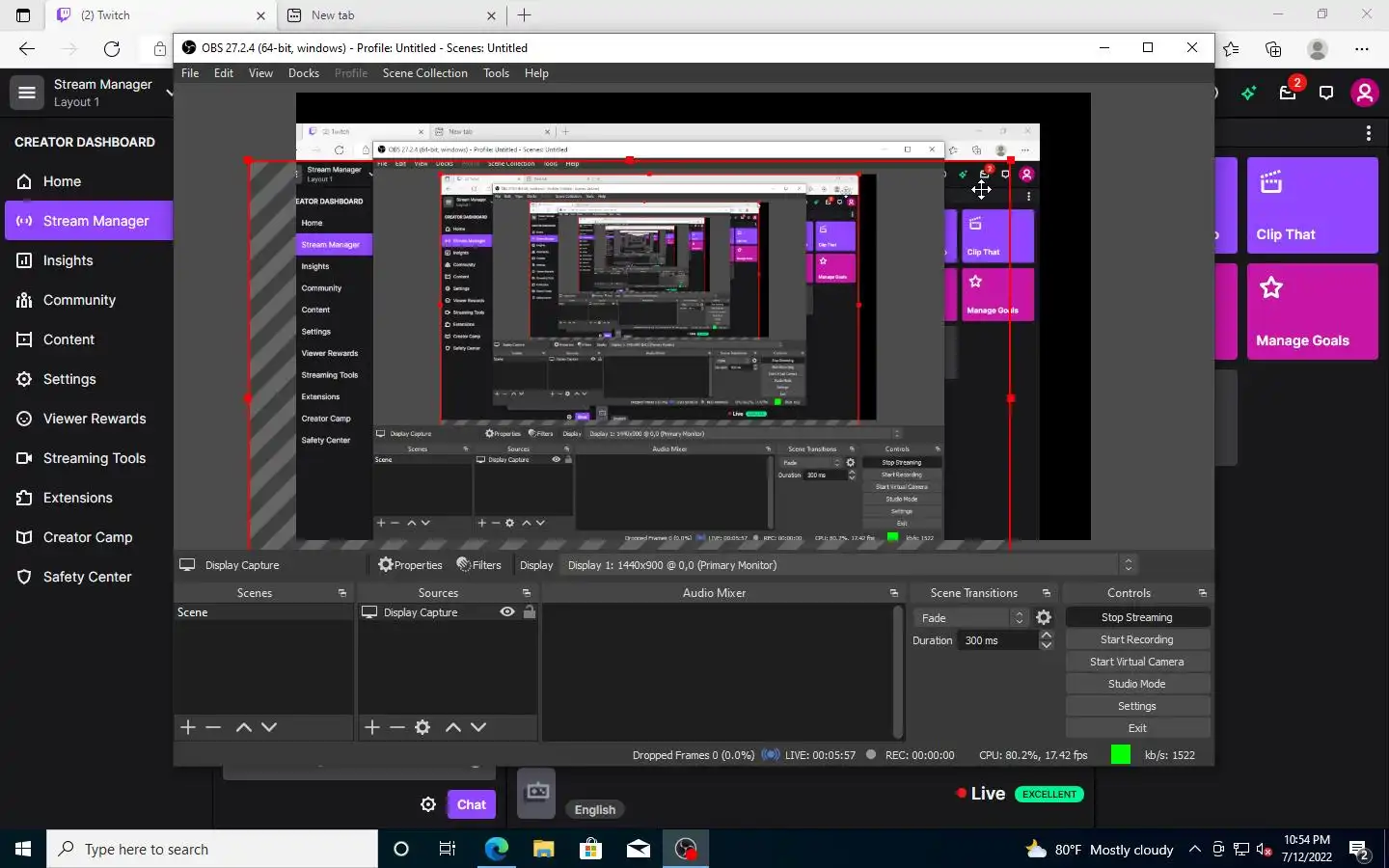This screenshot has width=1389, height=868.
Task: Move the source up with arrow icon
Action: pyautogui.click(x=453, y=727)
